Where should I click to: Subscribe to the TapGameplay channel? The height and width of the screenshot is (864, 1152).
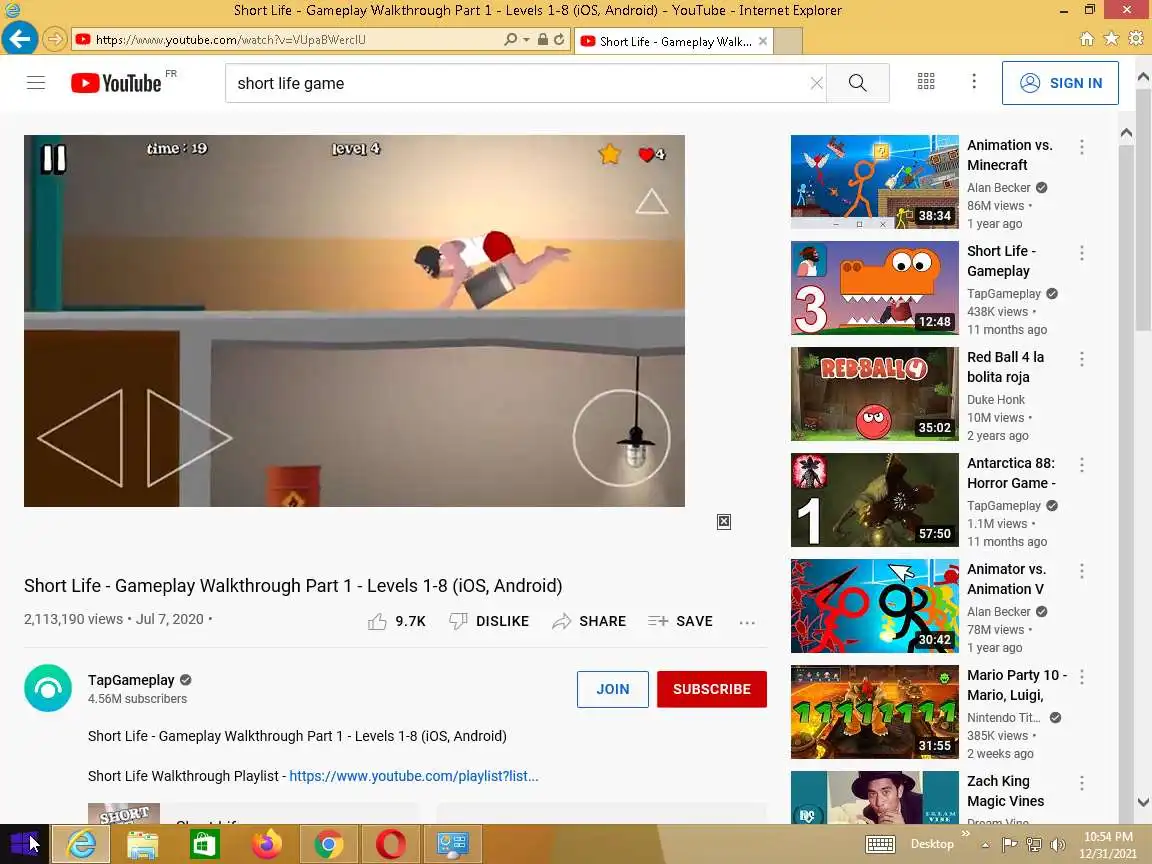point(711,689)
